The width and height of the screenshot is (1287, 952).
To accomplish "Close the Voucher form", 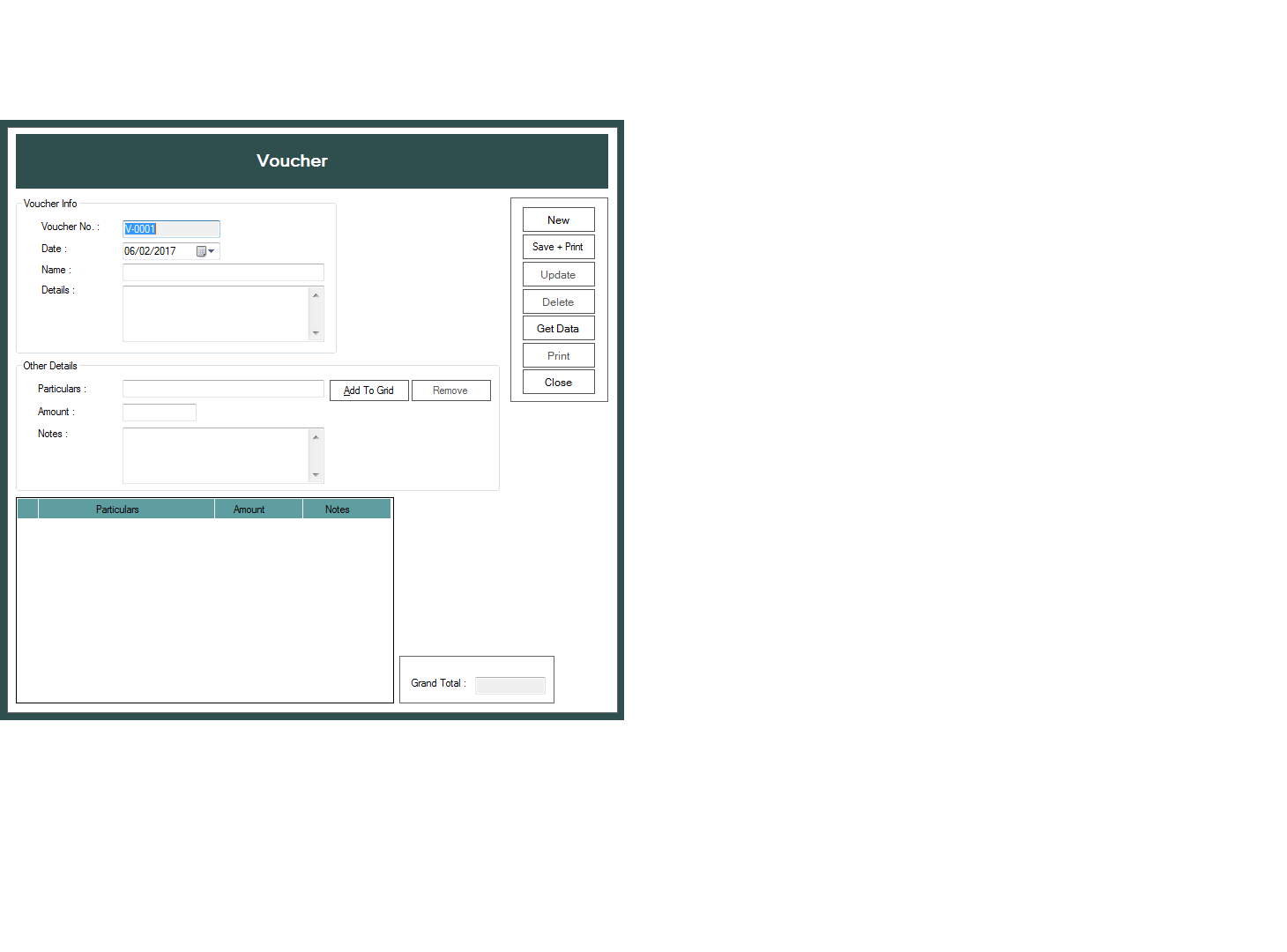I will click(x=558, y=383).
